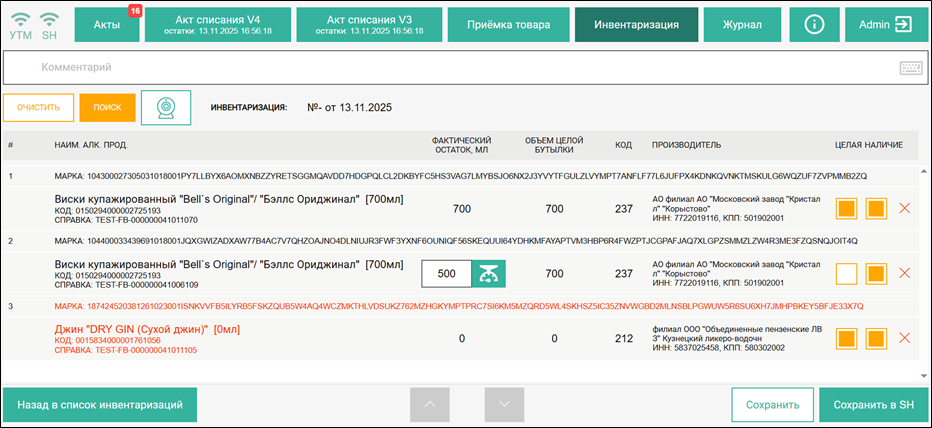Click the scroll up arrow button
The height and width of the screenshot is (428, 932).
tap(430, 405)
